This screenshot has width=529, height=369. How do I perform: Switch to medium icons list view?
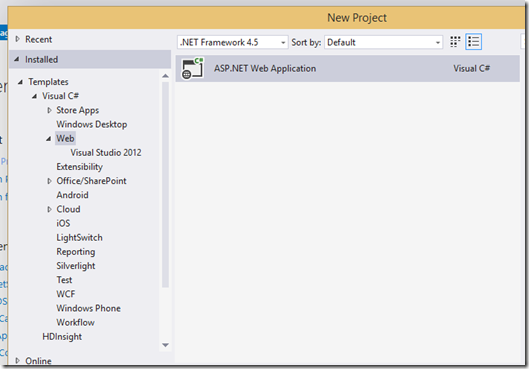click(473, 42)
